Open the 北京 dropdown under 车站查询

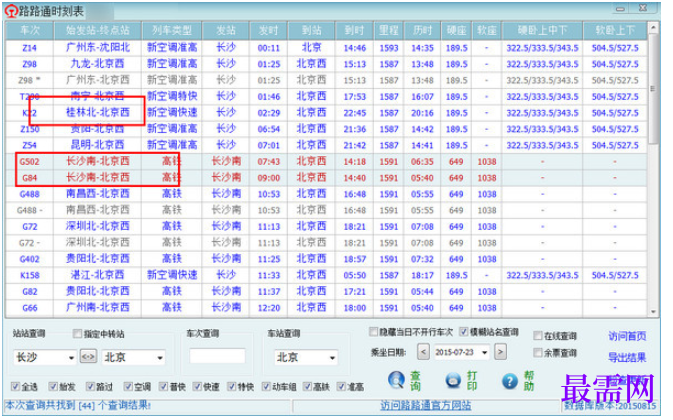332,357
